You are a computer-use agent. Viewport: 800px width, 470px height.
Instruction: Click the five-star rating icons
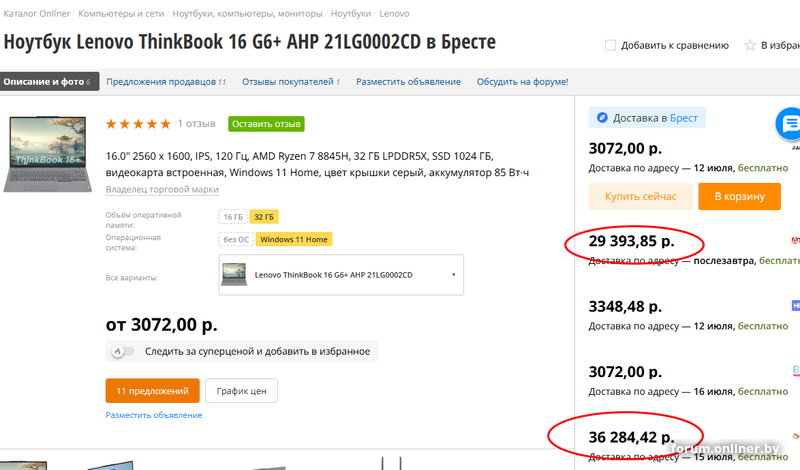click(x=138, y=124)
